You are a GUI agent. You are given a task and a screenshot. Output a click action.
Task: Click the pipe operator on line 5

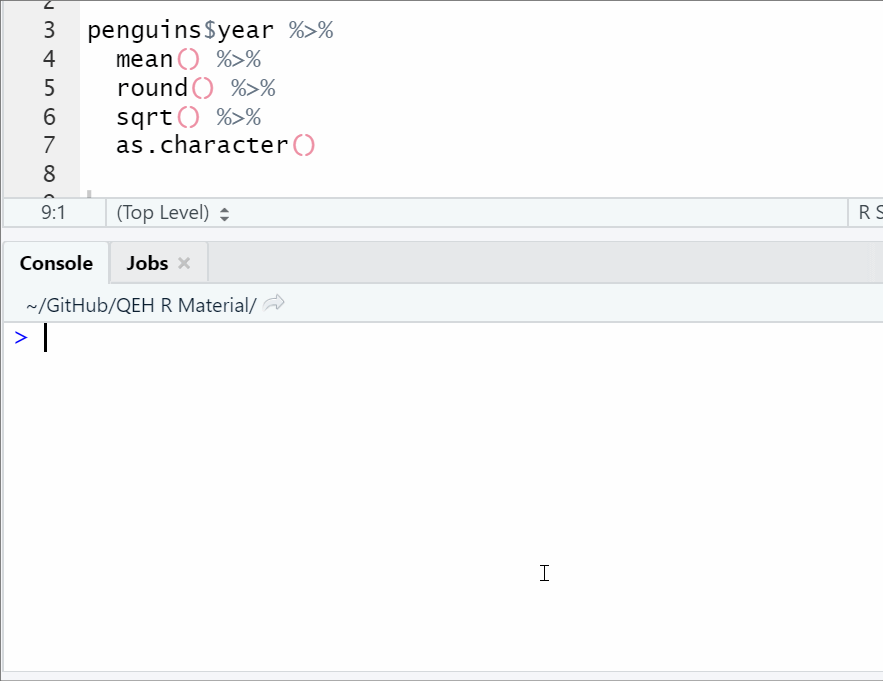point(253,88)
